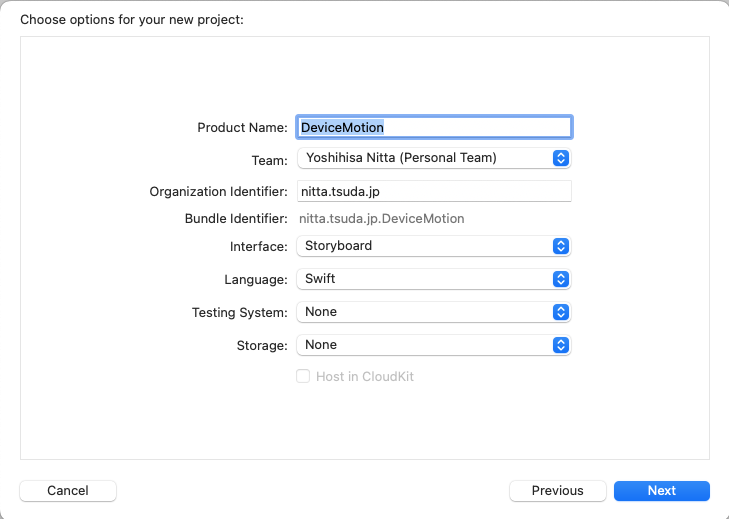Screen dimensions: 729x519
Task: Click the Testing System chevron icon
Action: [561, 312]
